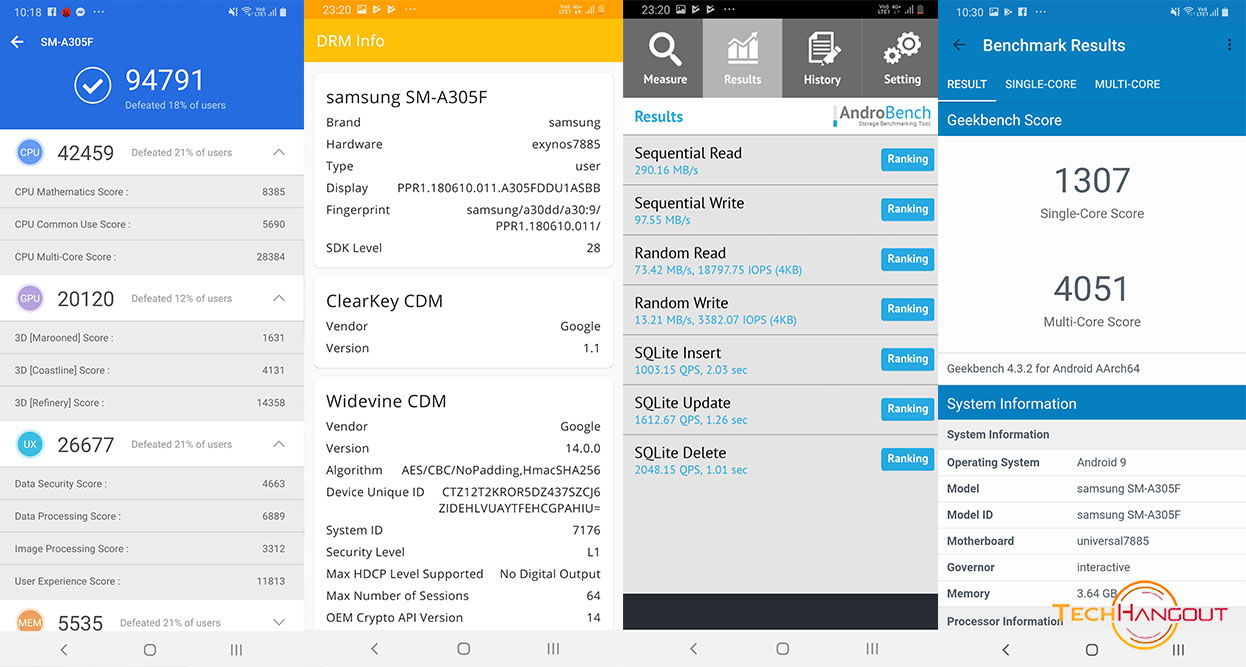Tap Ranking button for SQLite Update

click(x=908, y=409)
